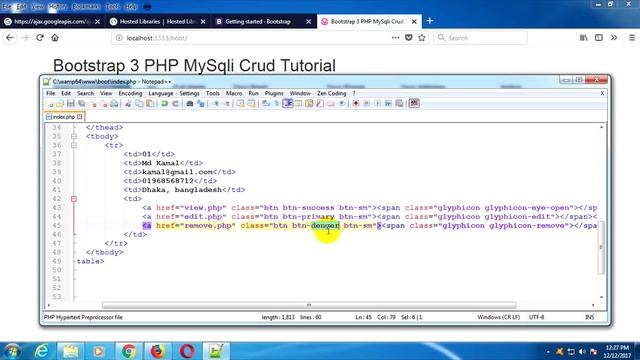Click the Pocket save icon in address bar
The image size is (640, 360).
(x=409, y=38)
